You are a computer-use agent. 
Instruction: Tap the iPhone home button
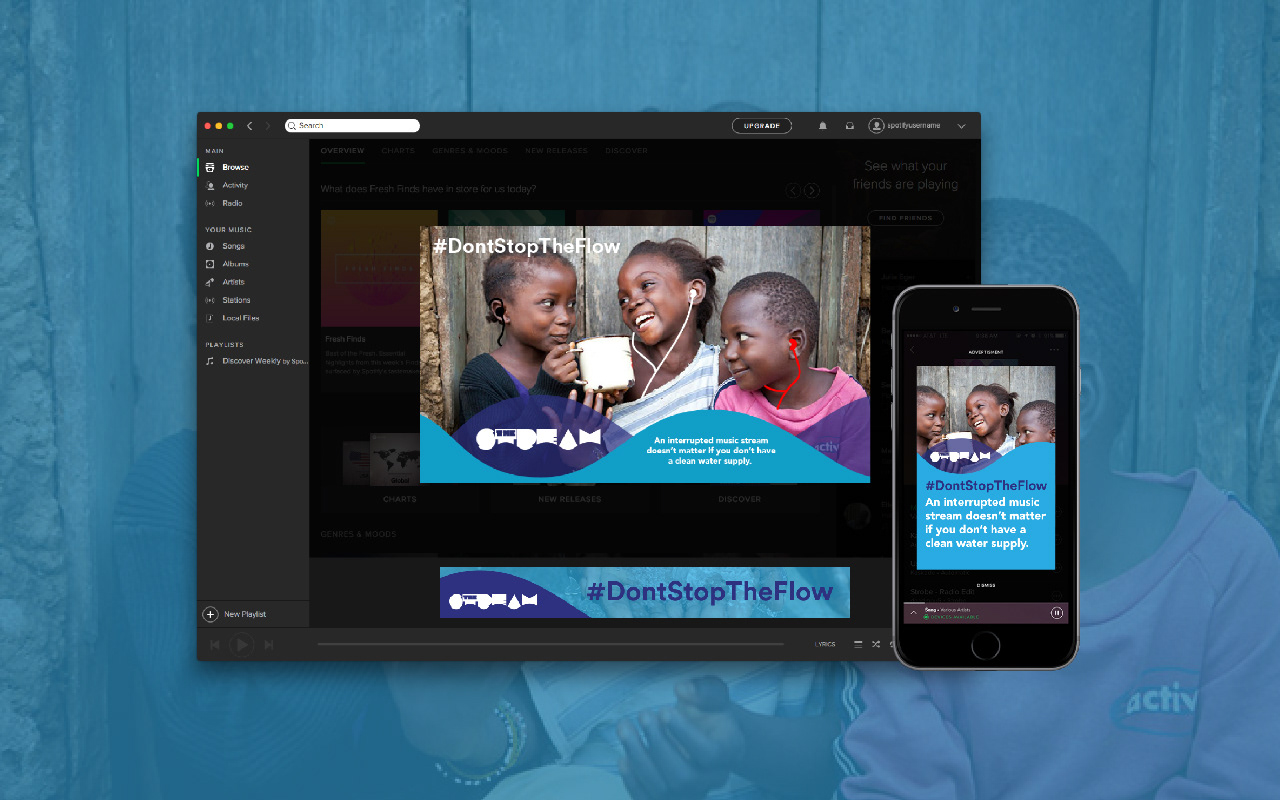[x=986, y=645]
